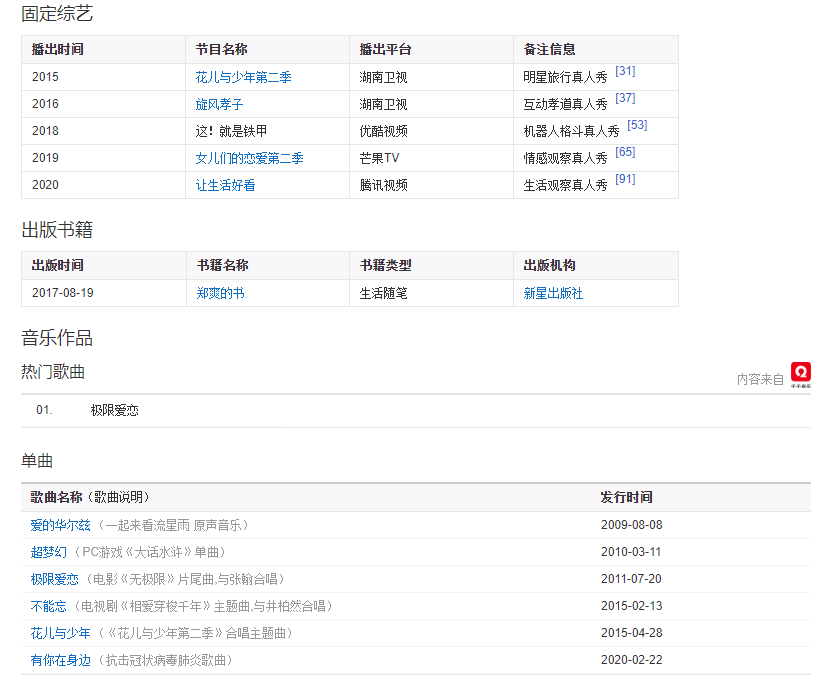Viewport: 827px width, 684px height.
Task: Open the 花儿与少年第二季 variety show link
Action: pos(243,77)
